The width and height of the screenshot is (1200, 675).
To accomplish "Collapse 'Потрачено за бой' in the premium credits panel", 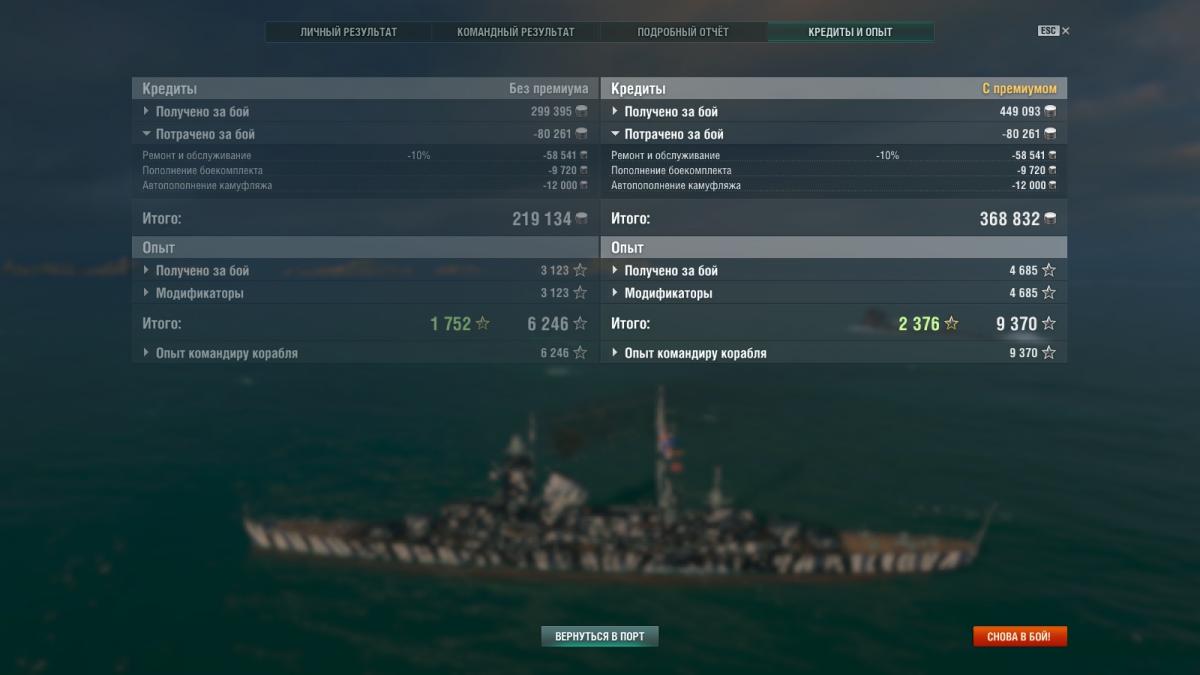I will point(833,134).
